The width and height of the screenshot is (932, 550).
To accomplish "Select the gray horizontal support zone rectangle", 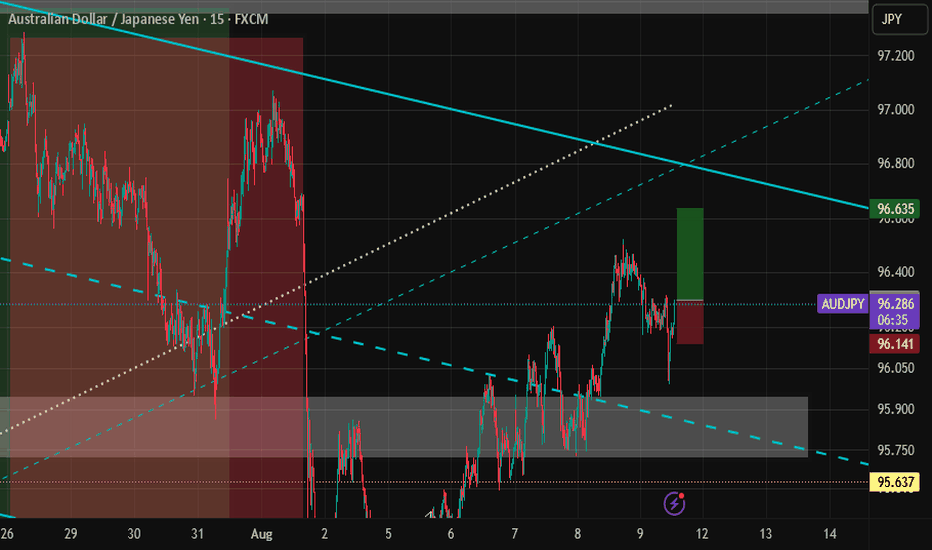I will click(404, 427).
